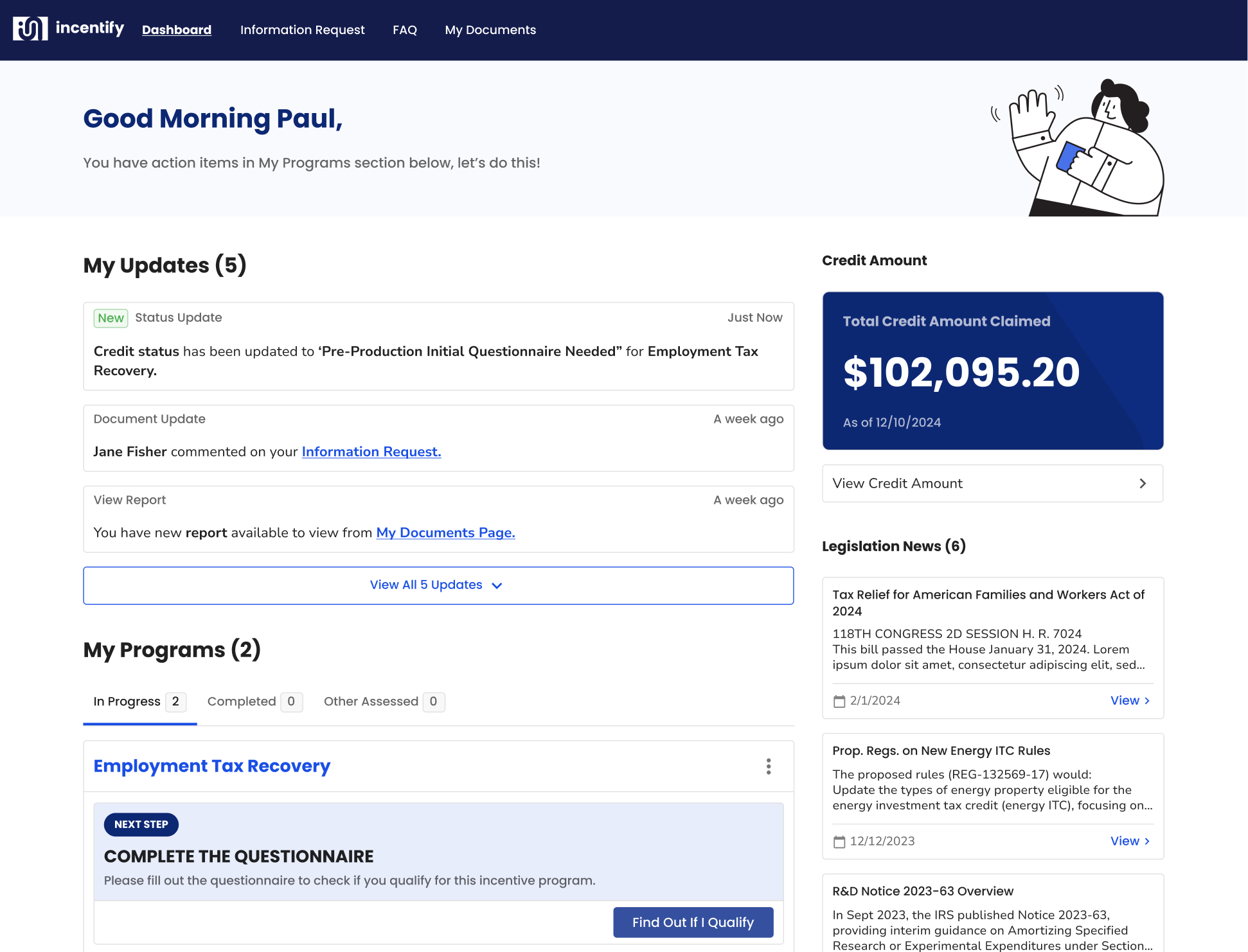
Task: Click Find Out If I Qualify button
Action: coord(693,922)
